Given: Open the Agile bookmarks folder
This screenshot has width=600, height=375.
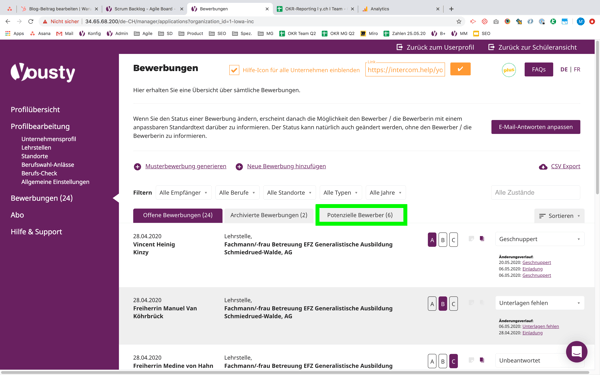Looking at the screenshot, I should [x=143, y=34].
